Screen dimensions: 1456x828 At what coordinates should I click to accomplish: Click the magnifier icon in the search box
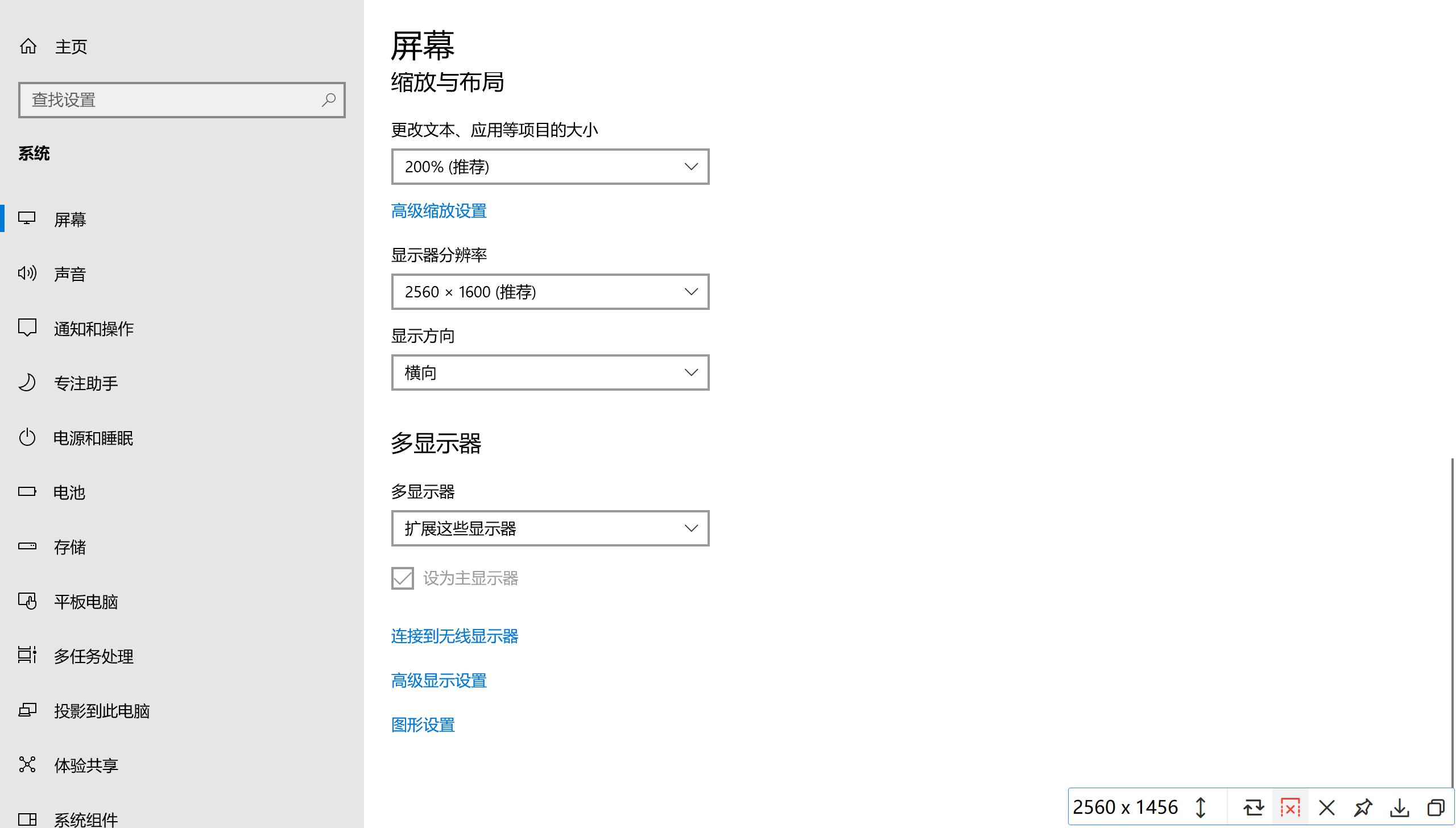point(328,100)
